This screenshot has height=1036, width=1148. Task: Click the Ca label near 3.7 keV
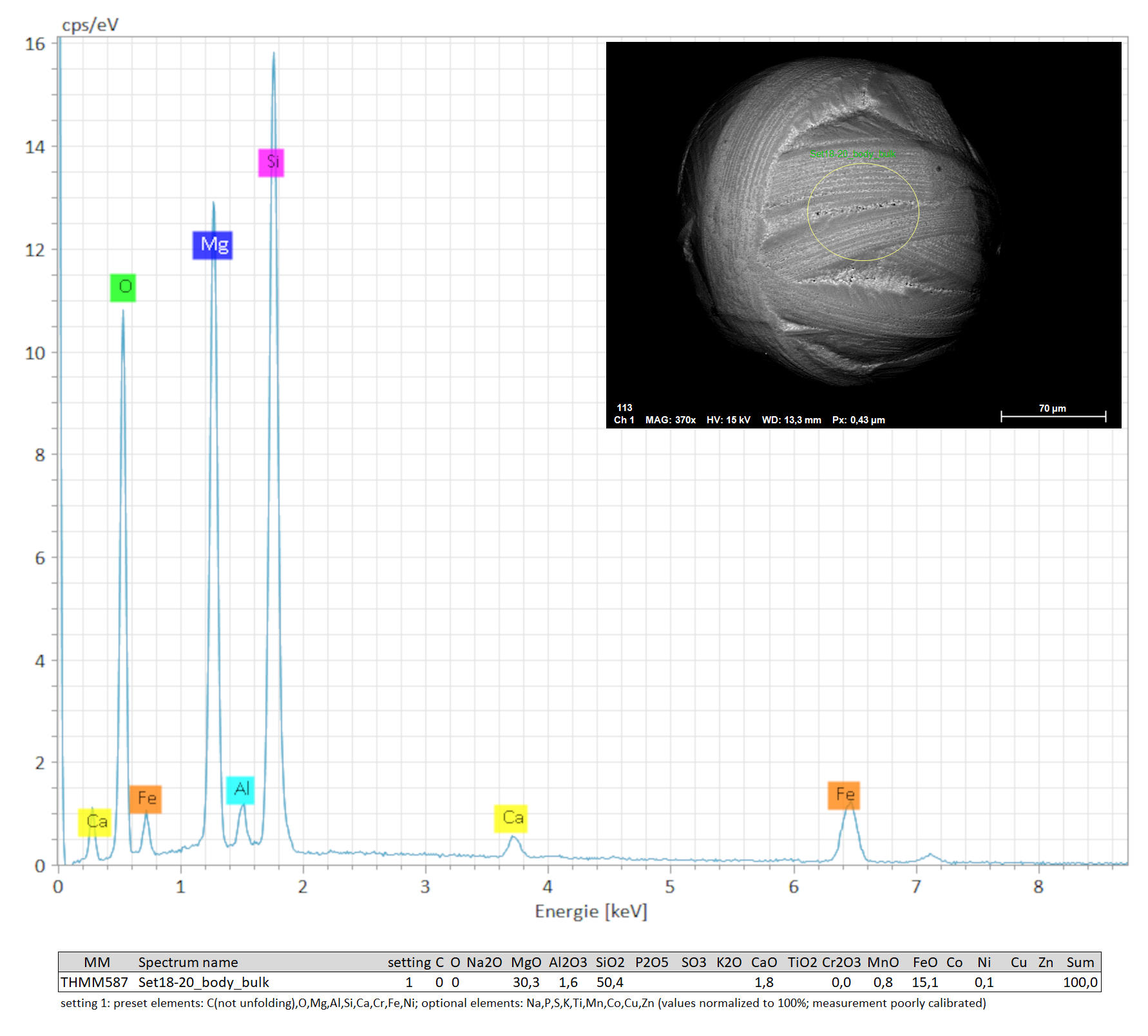coord(511,819)
